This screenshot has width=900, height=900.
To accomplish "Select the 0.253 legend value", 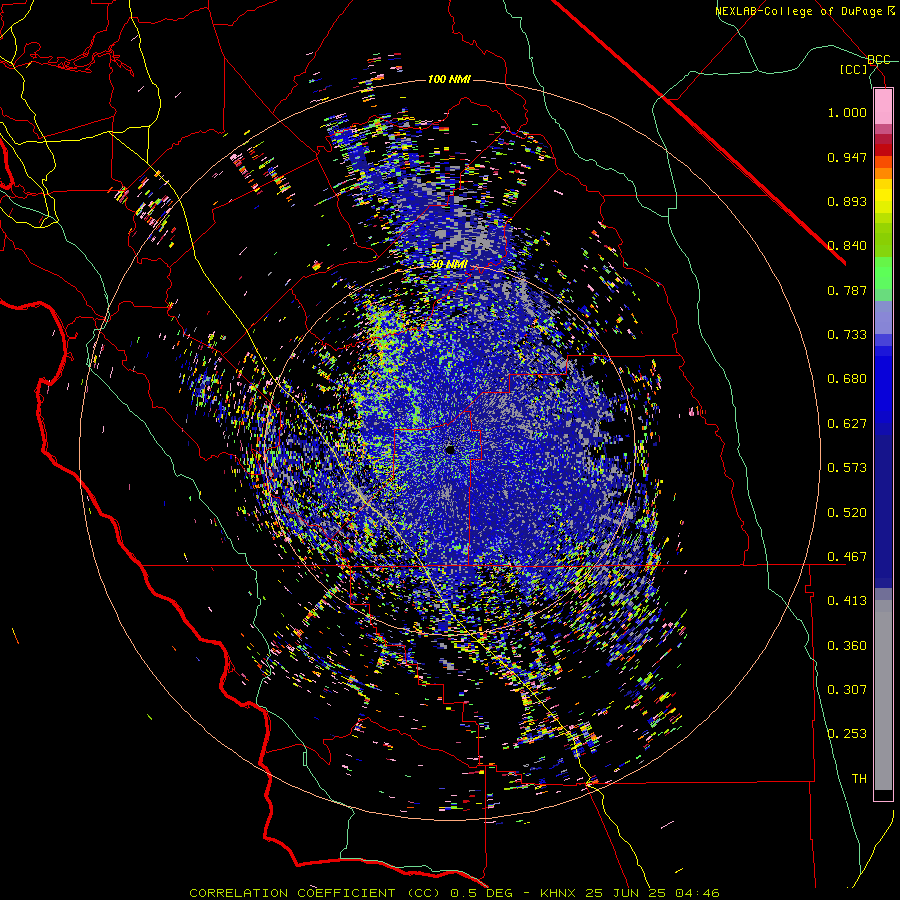I will coord(847,734).
